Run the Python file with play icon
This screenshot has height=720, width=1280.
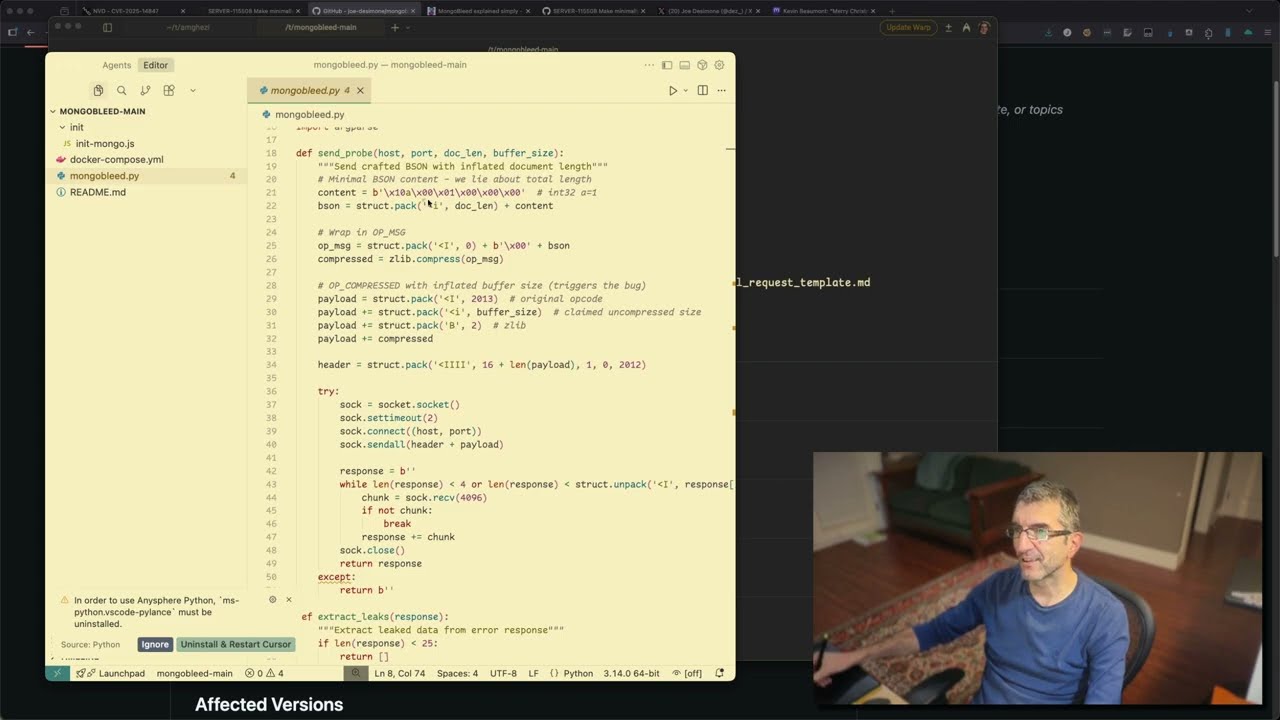673,90
